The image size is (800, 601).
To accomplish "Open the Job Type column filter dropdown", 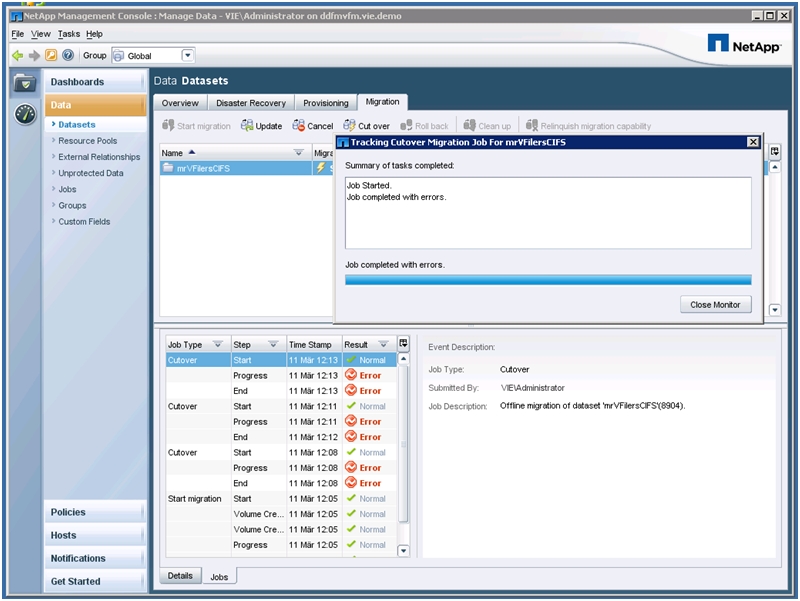I will tap(217, 344).
